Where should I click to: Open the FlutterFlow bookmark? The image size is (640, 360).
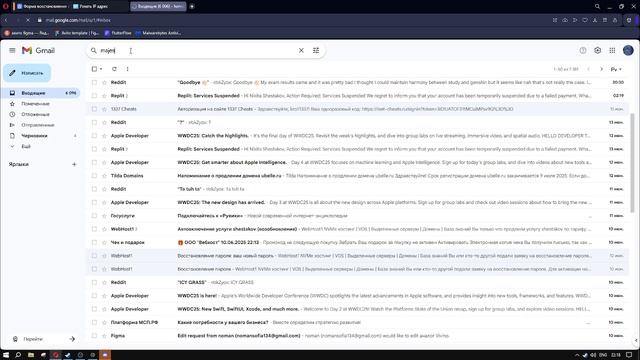[118, 33]
